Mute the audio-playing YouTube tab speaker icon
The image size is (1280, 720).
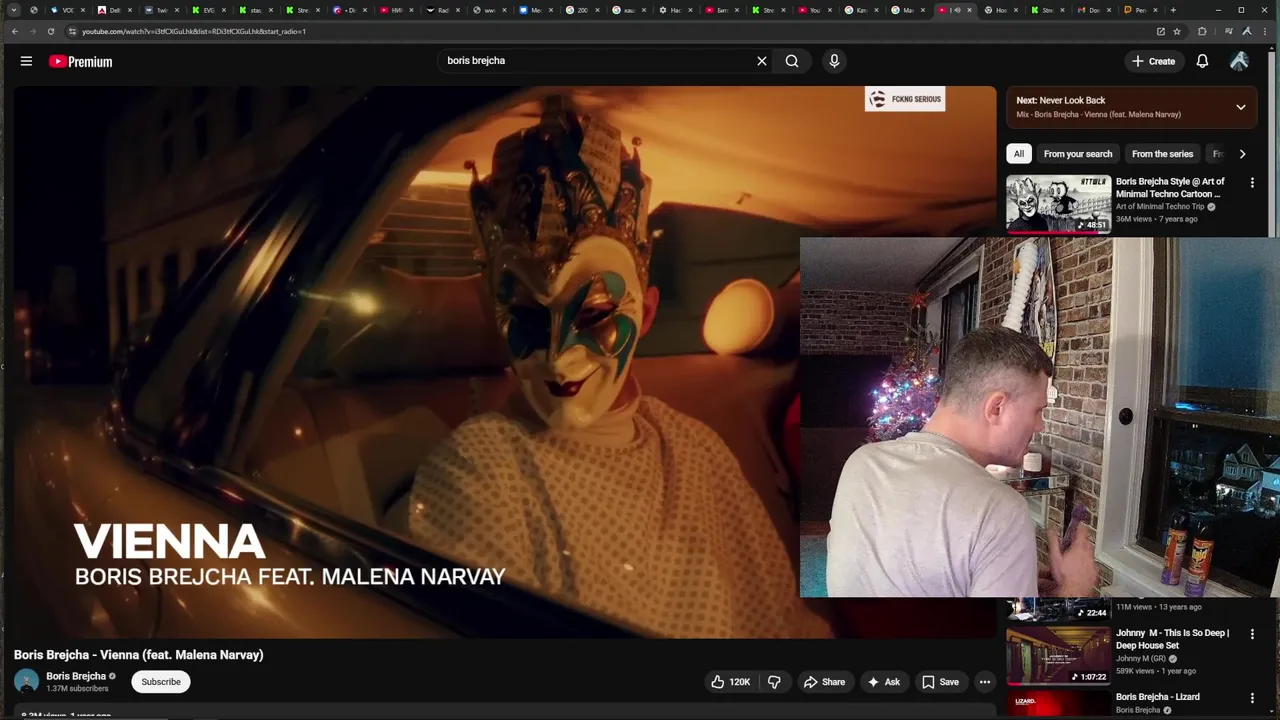[x=957, y=10]
